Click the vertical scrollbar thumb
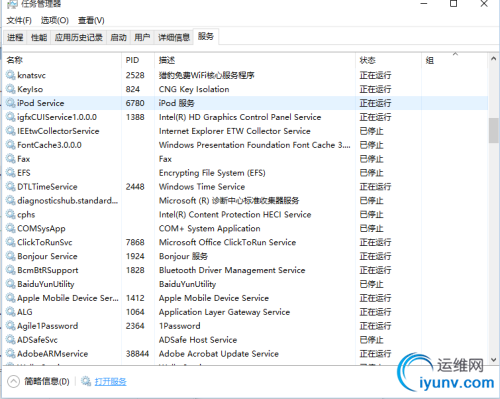Viewport: 500px width, 399px height. pos(494,130)
